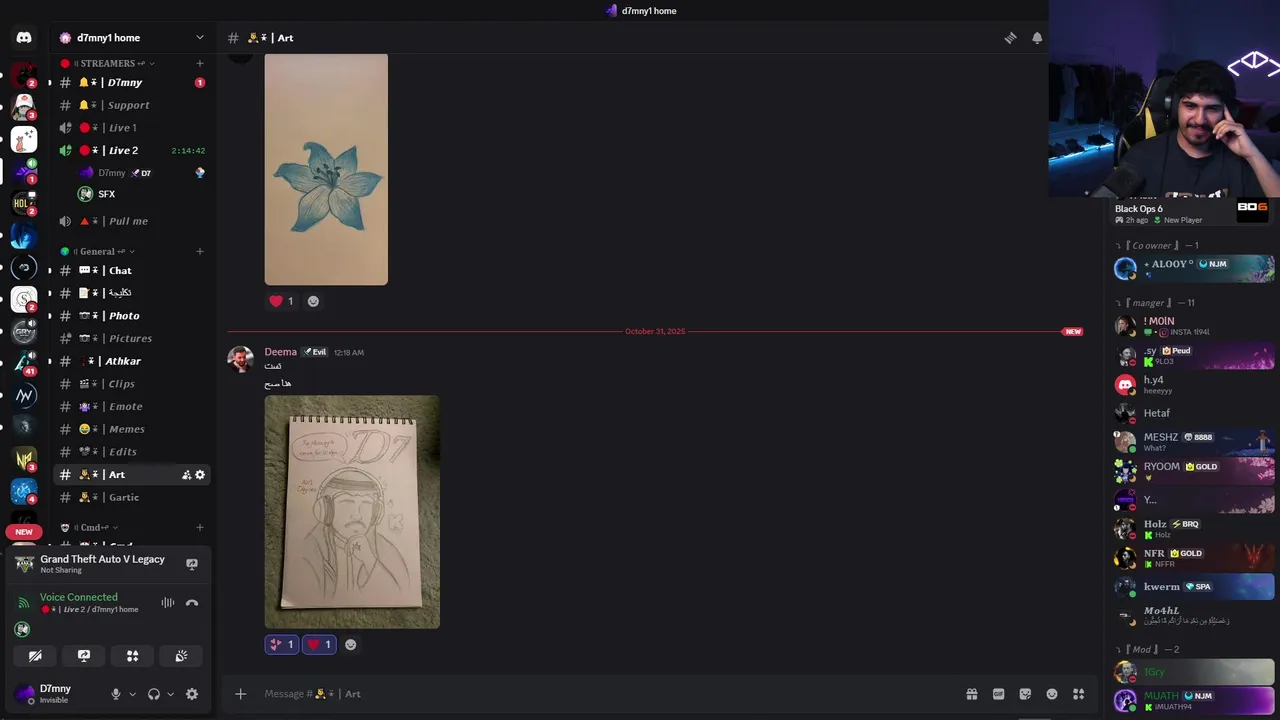Collapse the Cmd category
The image size is (1280, 720).
click(90, 527)
